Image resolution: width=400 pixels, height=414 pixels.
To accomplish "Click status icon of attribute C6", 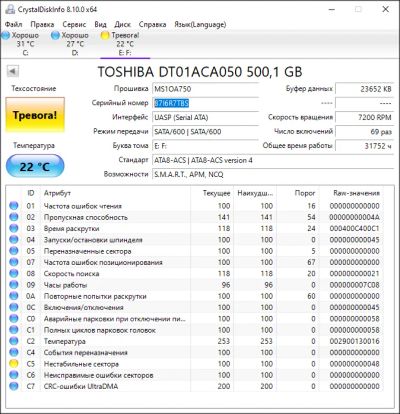I will click(x=14, y=375).
